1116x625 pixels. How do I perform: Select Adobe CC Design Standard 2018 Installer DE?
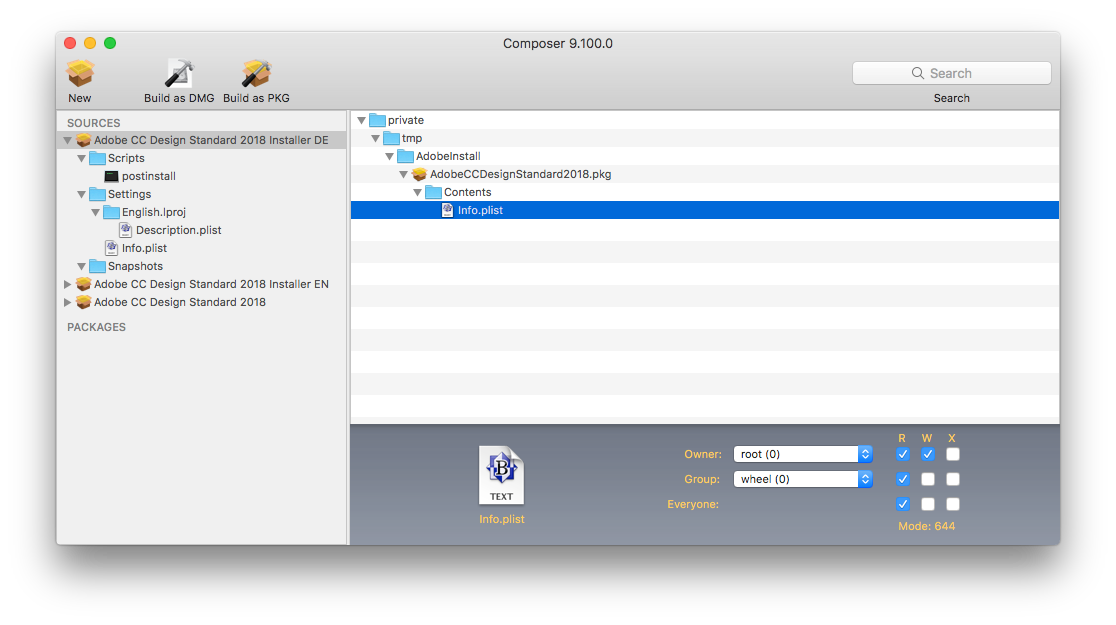211,140
